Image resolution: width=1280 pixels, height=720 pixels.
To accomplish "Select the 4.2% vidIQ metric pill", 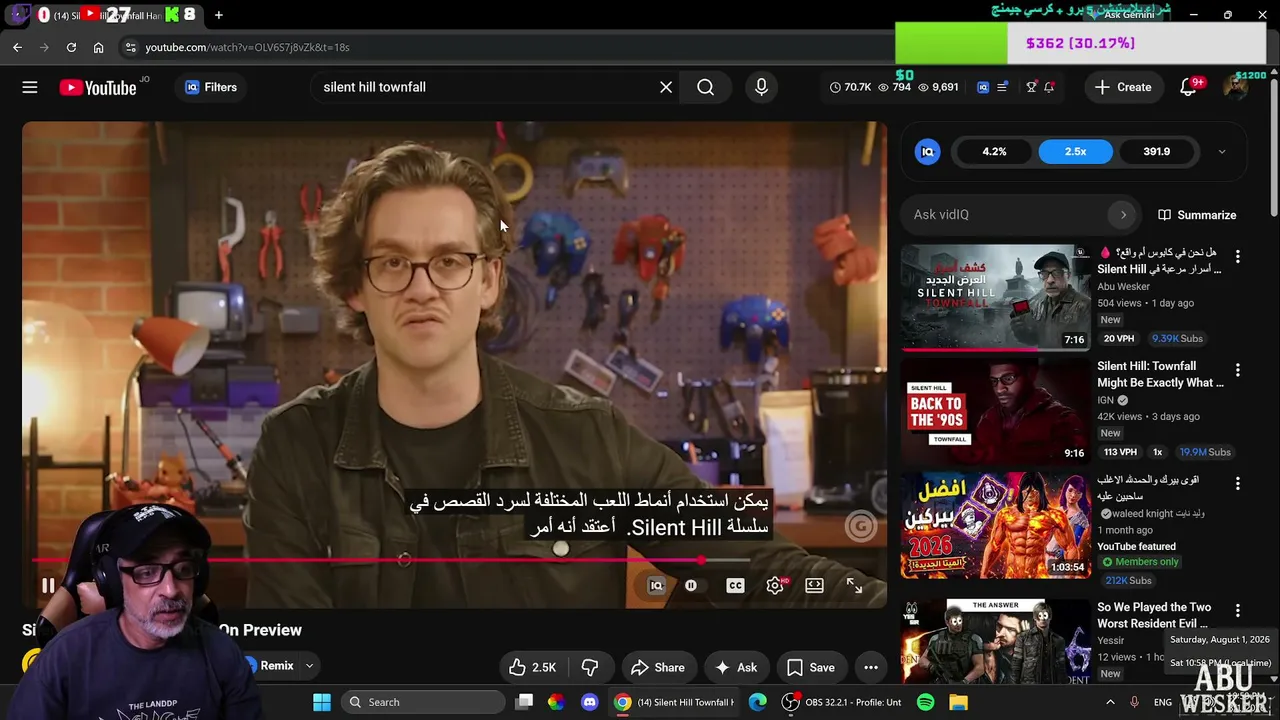I will pyautogui.click(x=994, y=152).
